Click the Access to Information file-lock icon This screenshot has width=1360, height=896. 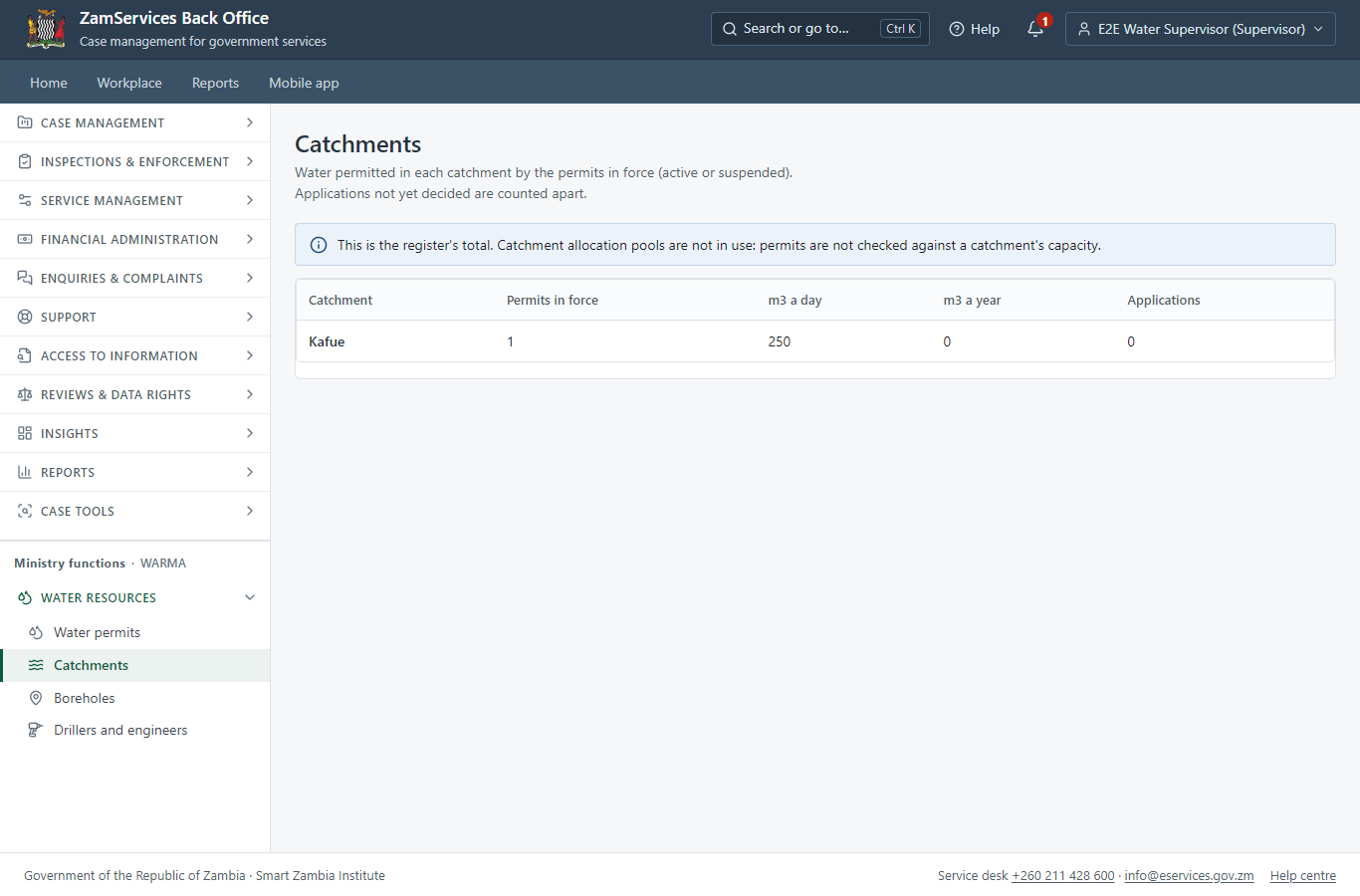[25, 355]
